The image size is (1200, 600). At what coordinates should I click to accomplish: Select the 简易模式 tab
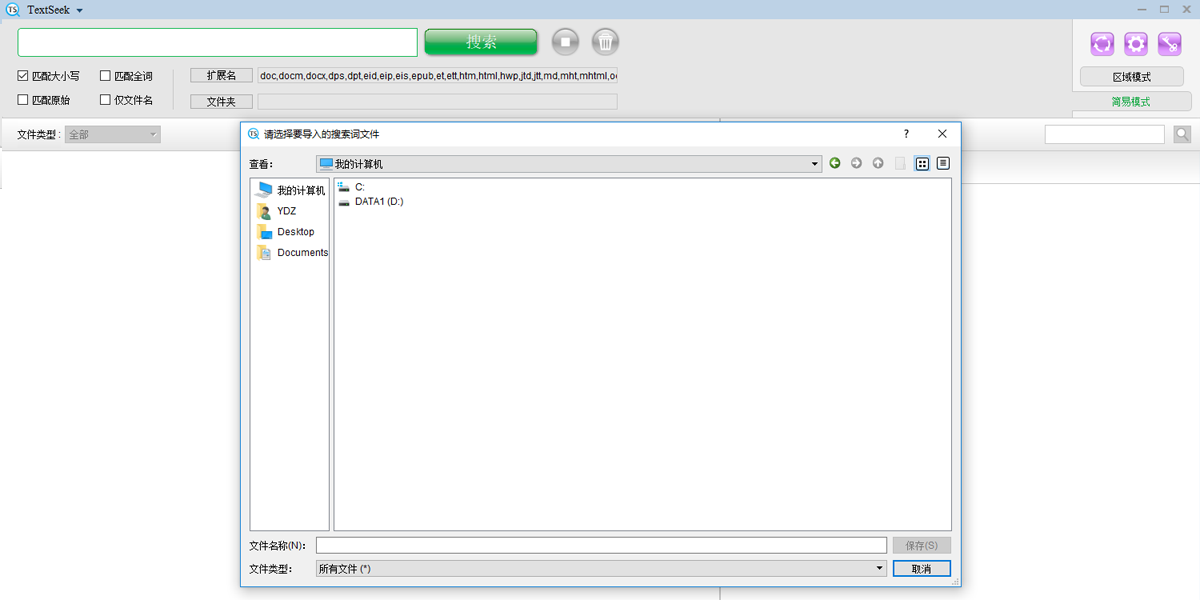(x=1132, y=101)
